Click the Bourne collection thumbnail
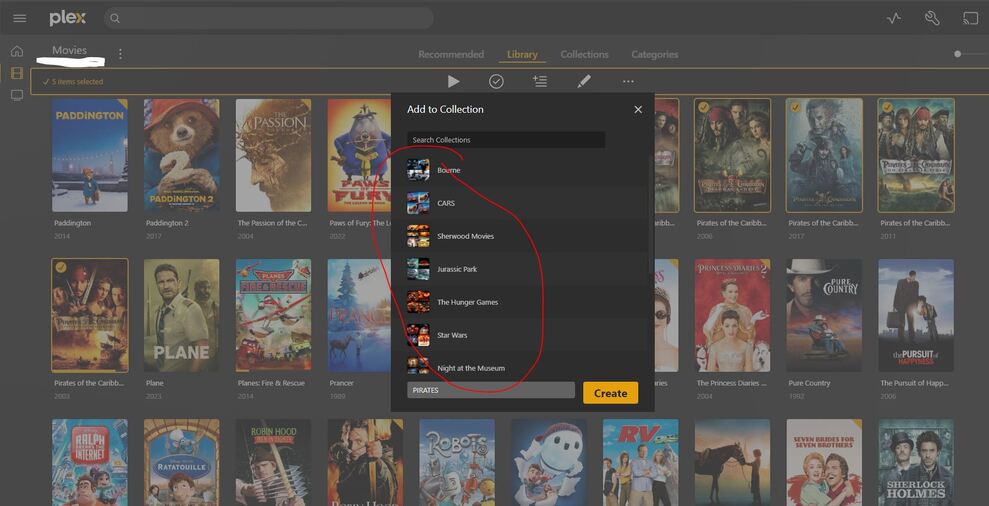This screenshot has width=989, height=506. coord(418,170)
